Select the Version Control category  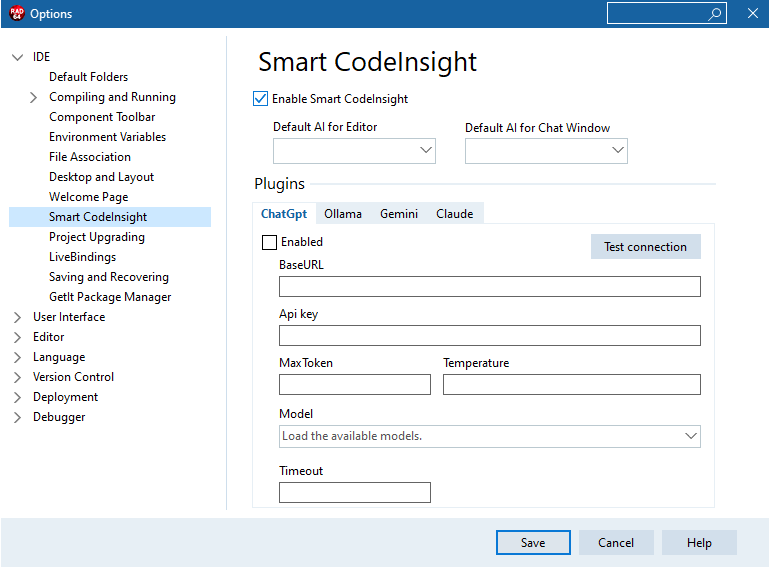pos(74,377)
